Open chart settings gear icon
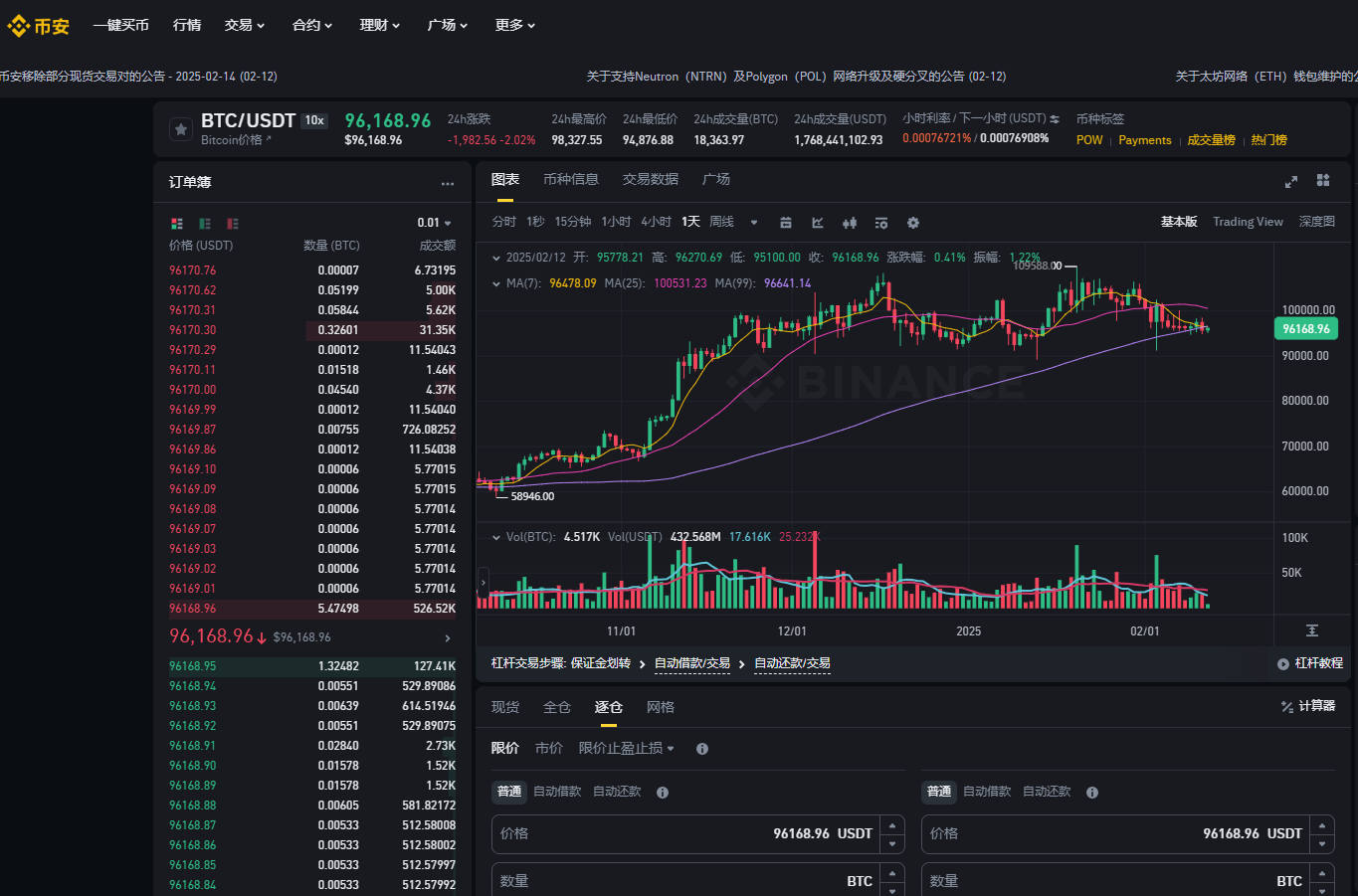 pyautogui.click(x=913, y=223)
